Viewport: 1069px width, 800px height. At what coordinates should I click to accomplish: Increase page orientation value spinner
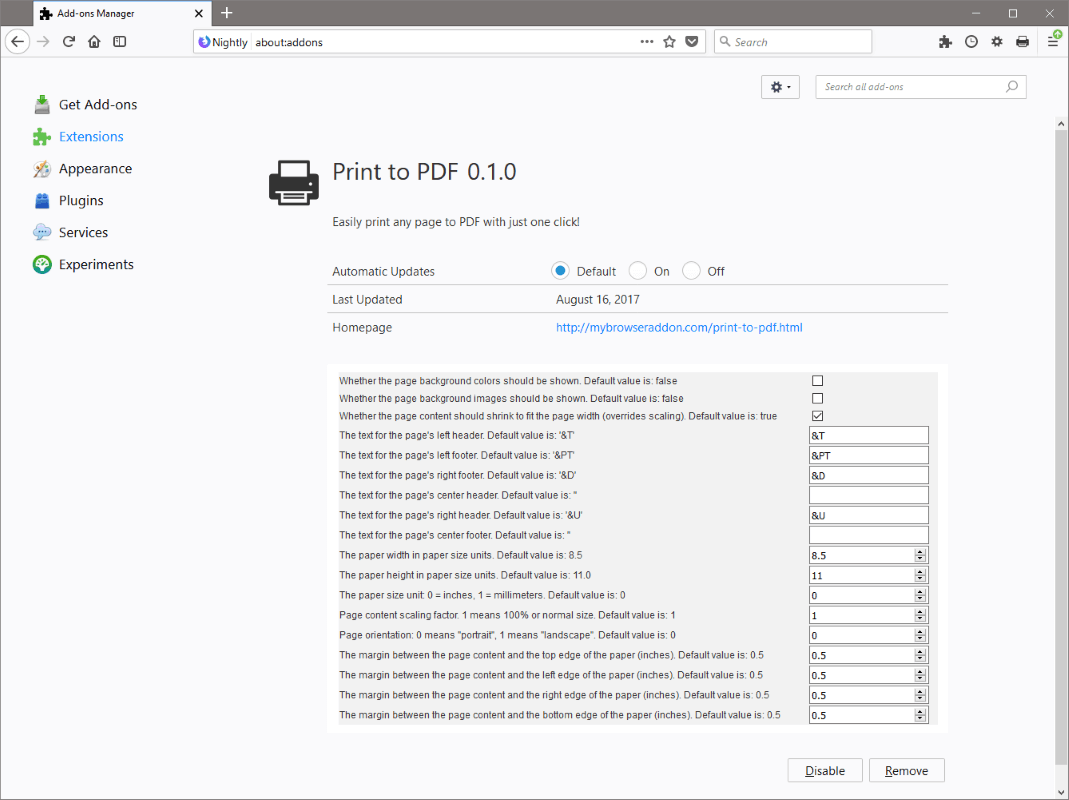tap(920, 631)
